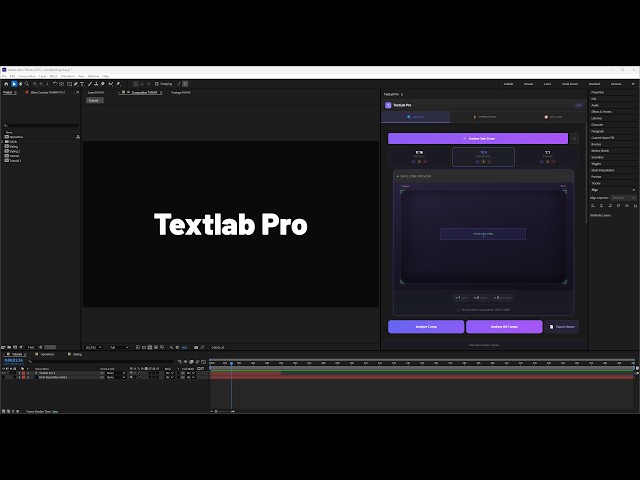Toggle visibility of the second timeline layer
640x480 pixels.
tap(3, 378)
